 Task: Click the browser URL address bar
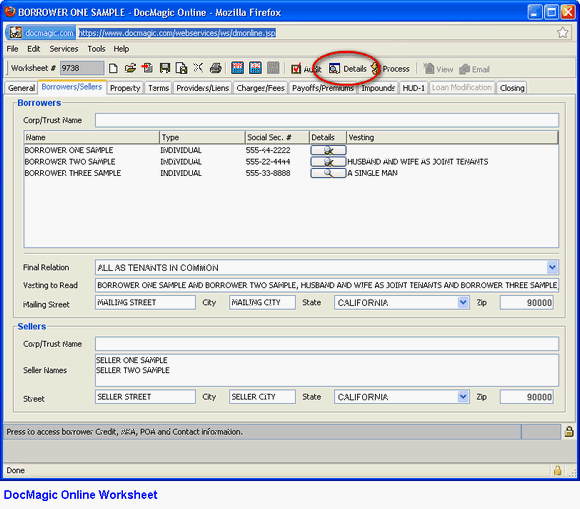pyautogui.click(x=314, y=33)
